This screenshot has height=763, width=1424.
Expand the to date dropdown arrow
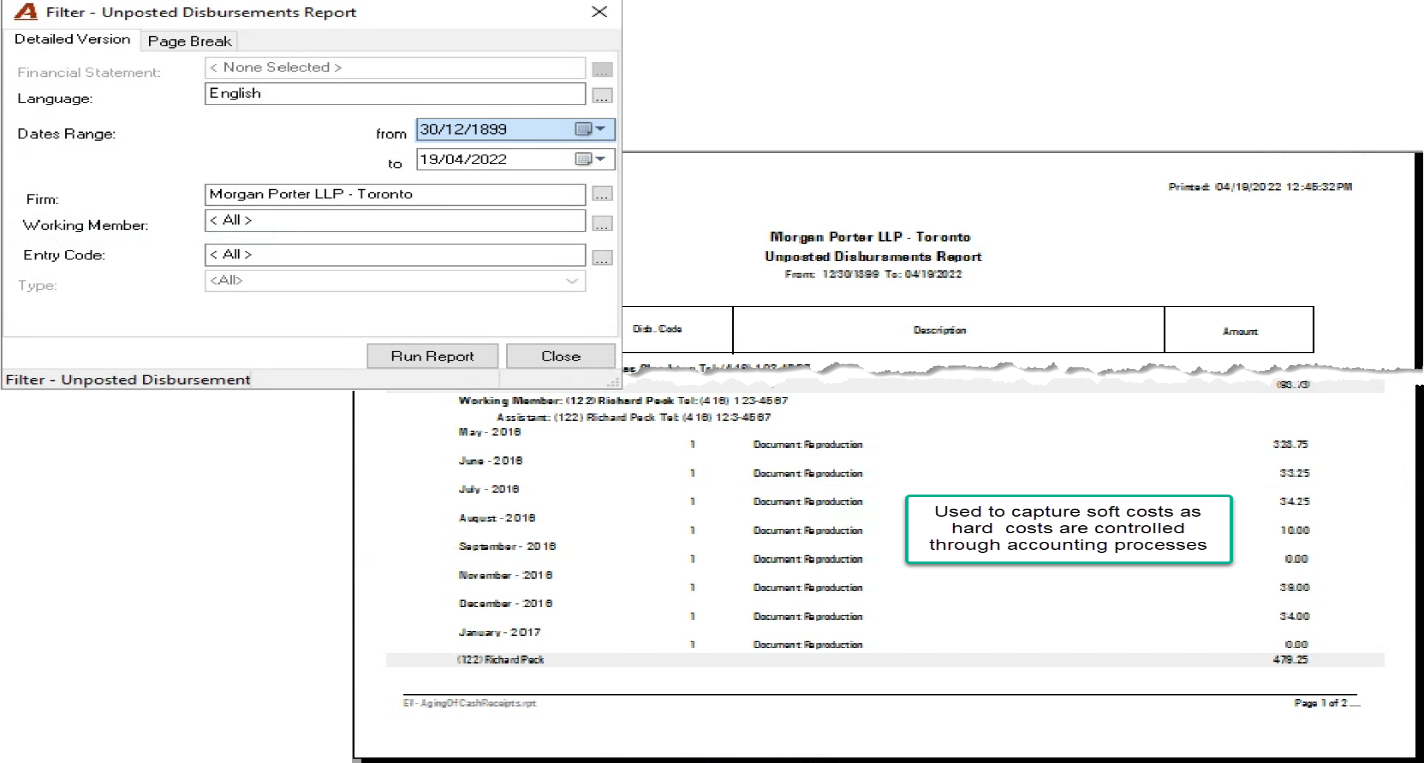pos(601,159)
